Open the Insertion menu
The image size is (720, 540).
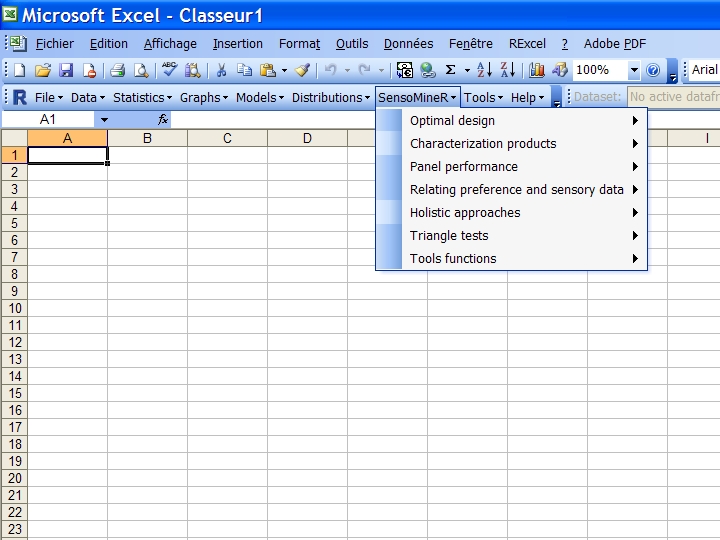[x=238, y=44]
